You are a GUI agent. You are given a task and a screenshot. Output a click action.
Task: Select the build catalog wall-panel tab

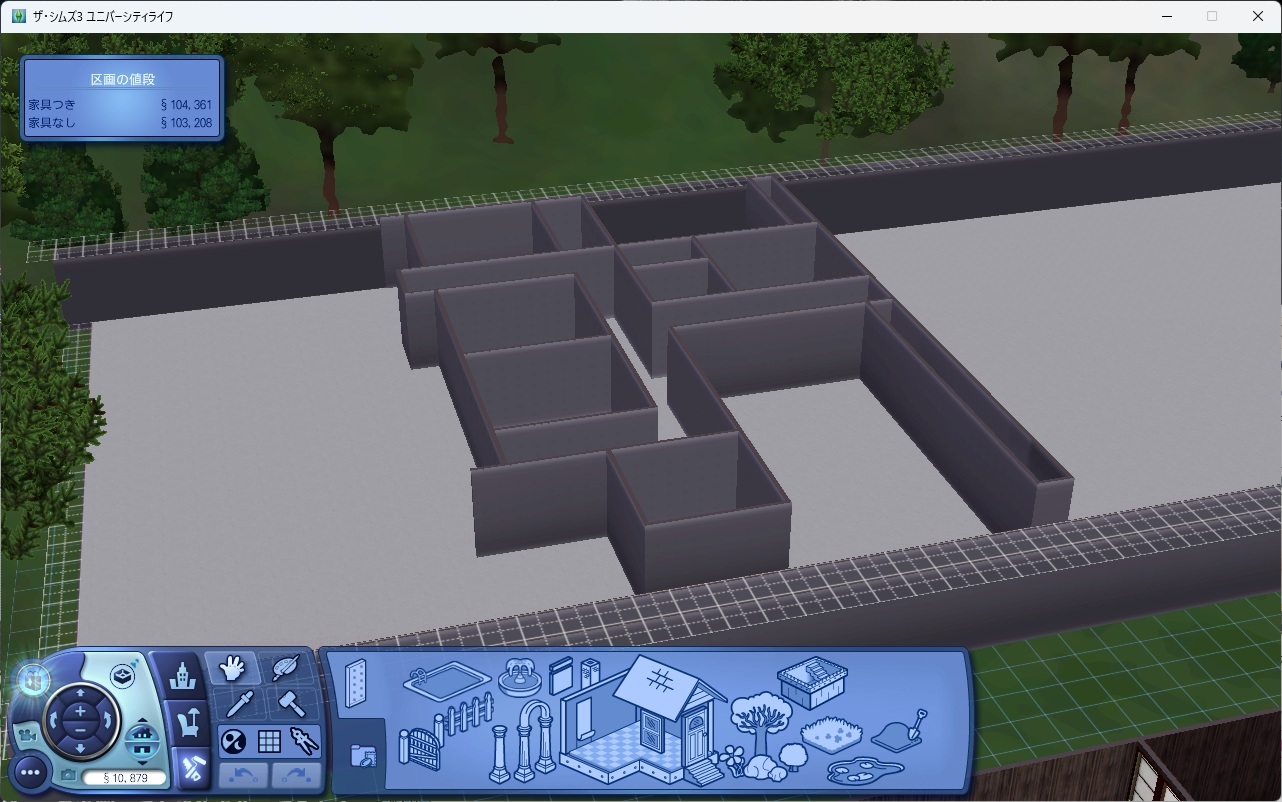[356, 684]
